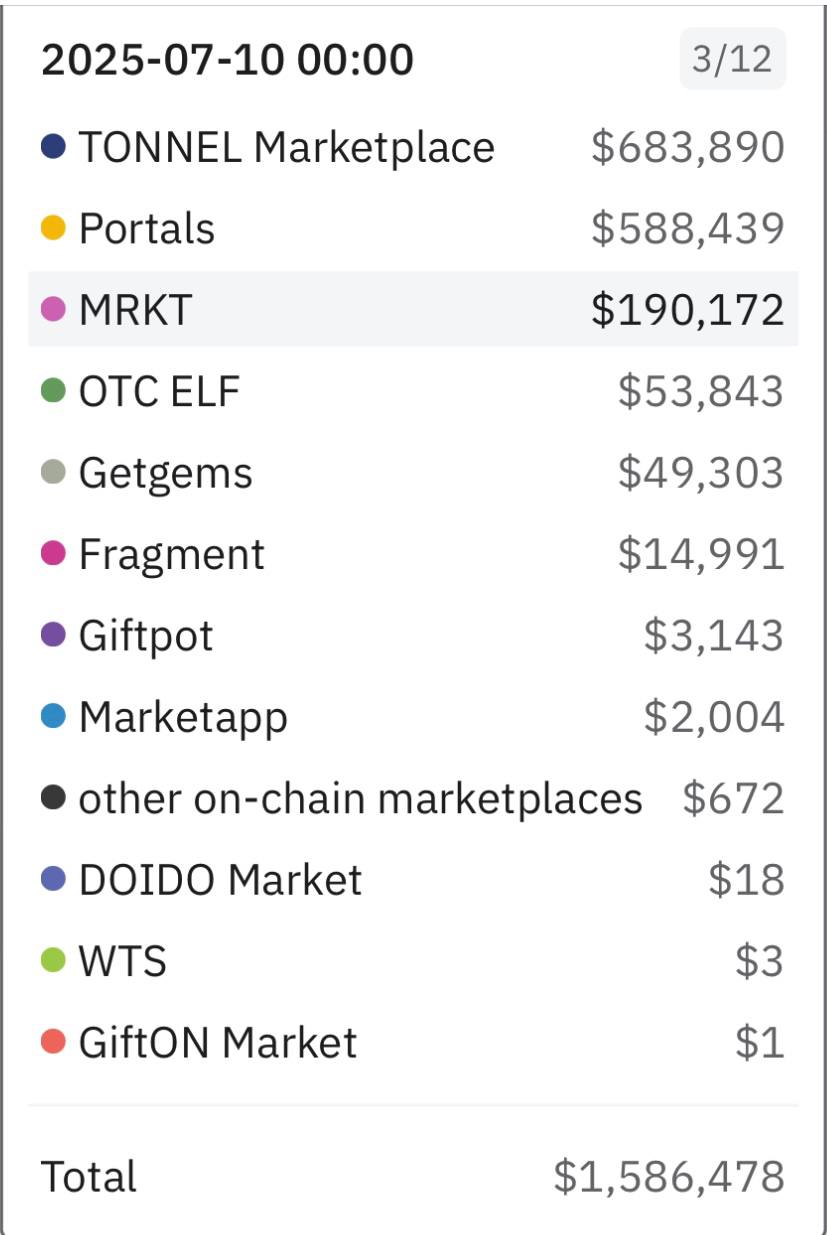Click the WTS entry label
The width and height of the screenshot is (827, 1235).
tap(122, 961)
